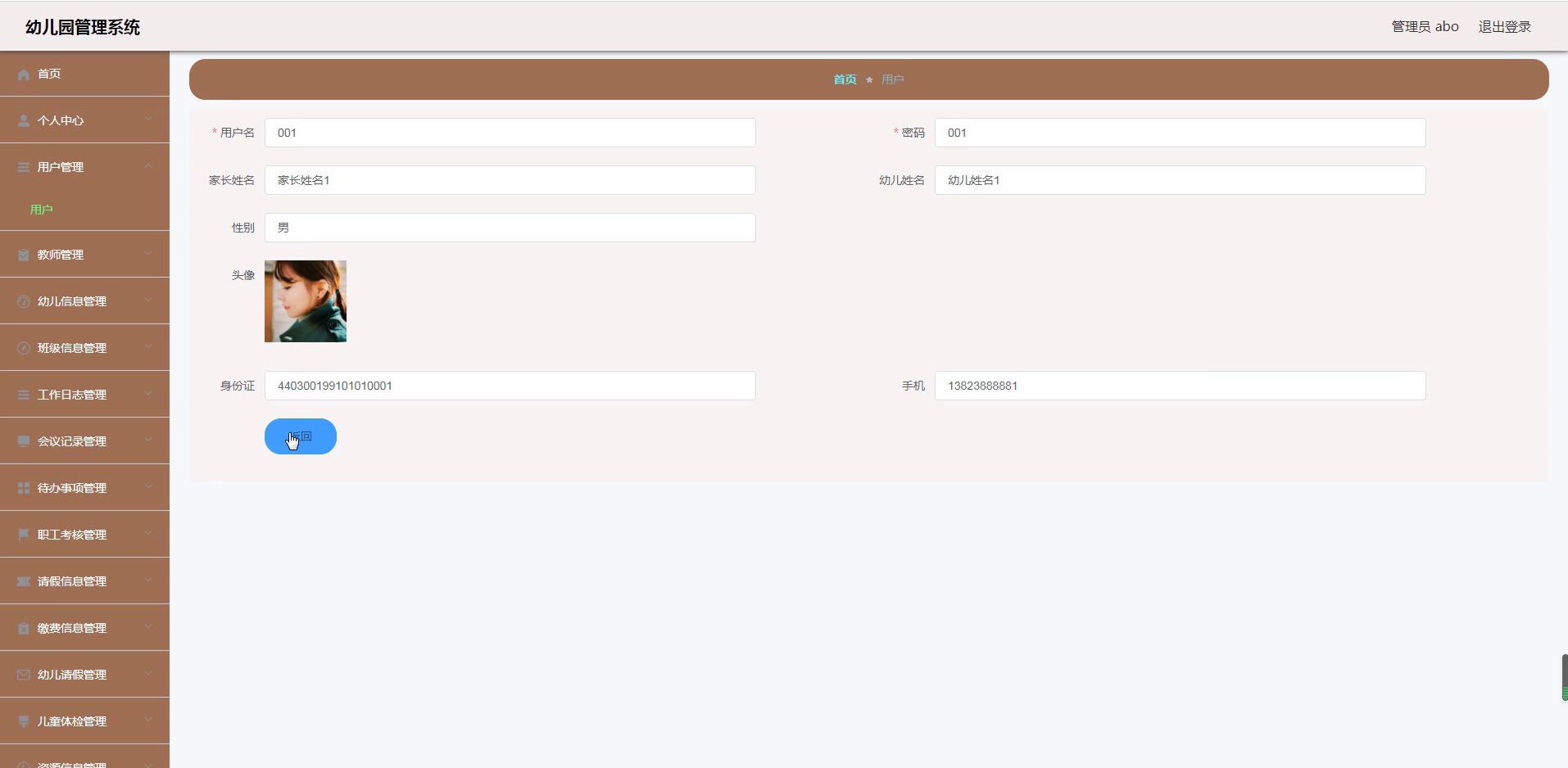Click the flag icon beside 职工考核管理
The image size is (1568, 768).
pos(24,535)
